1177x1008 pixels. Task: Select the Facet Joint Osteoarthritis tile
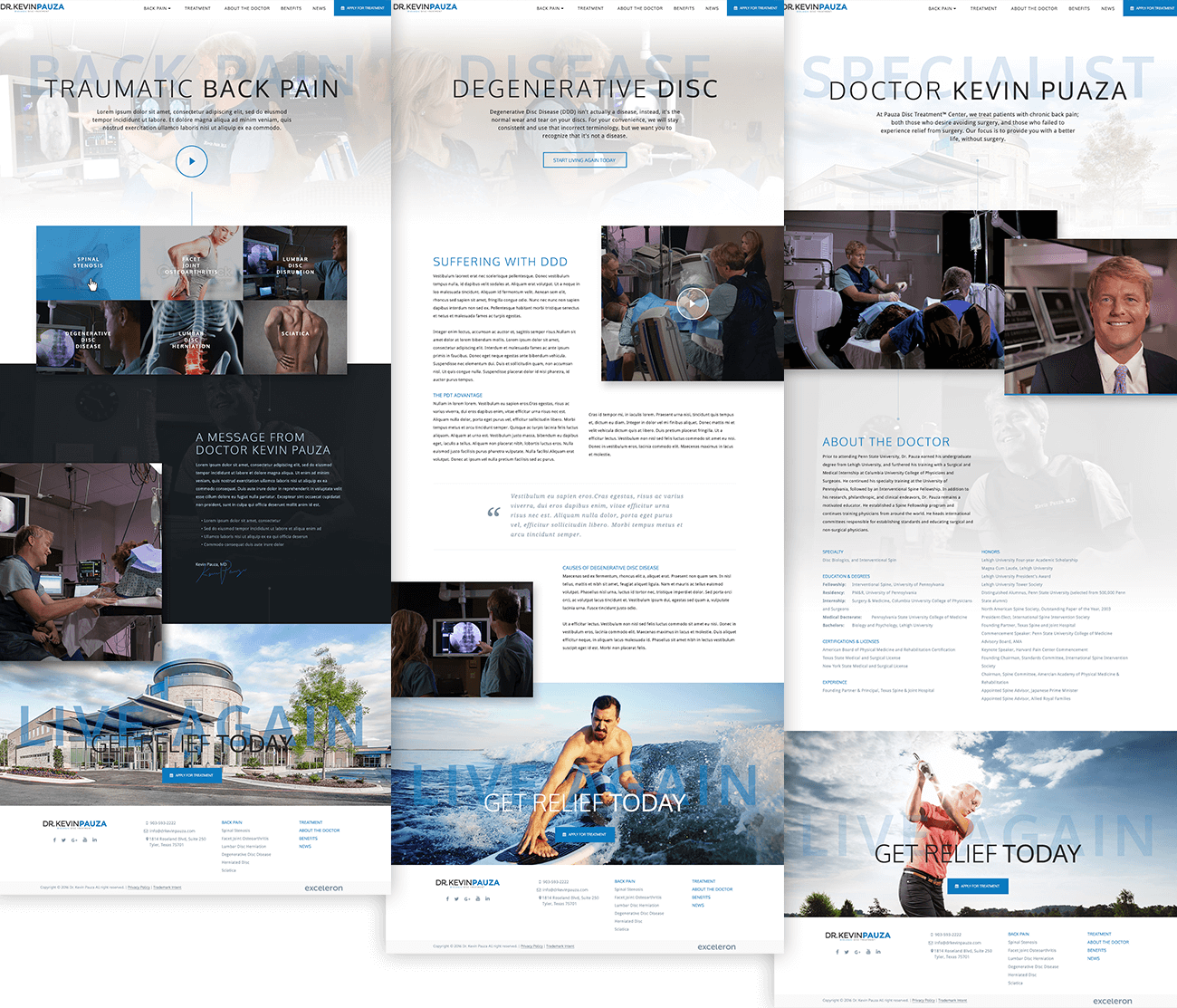(192, 263)
